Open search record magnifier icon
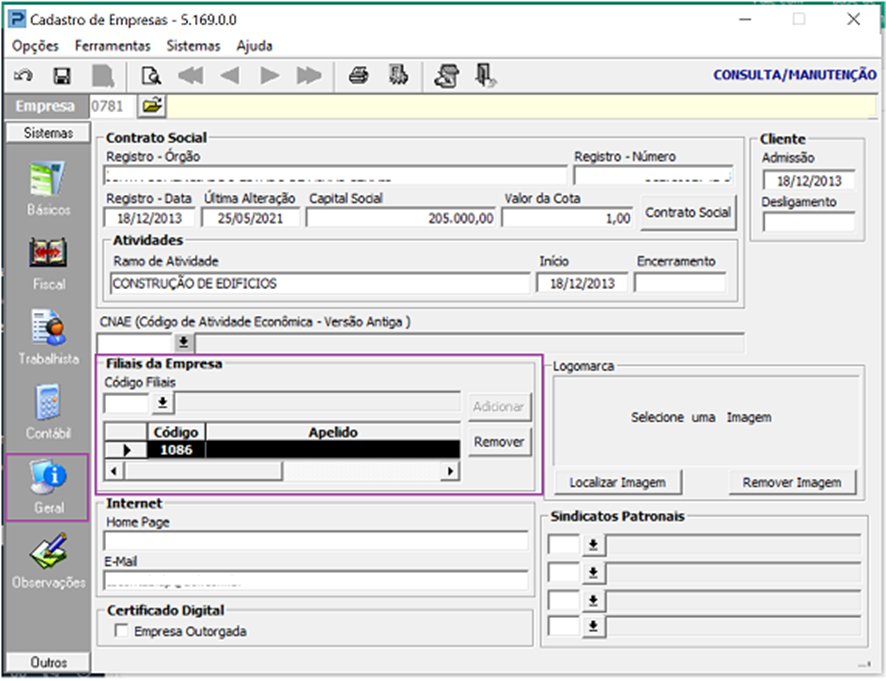The image size is (886, 681). click(x=151, y=76)
